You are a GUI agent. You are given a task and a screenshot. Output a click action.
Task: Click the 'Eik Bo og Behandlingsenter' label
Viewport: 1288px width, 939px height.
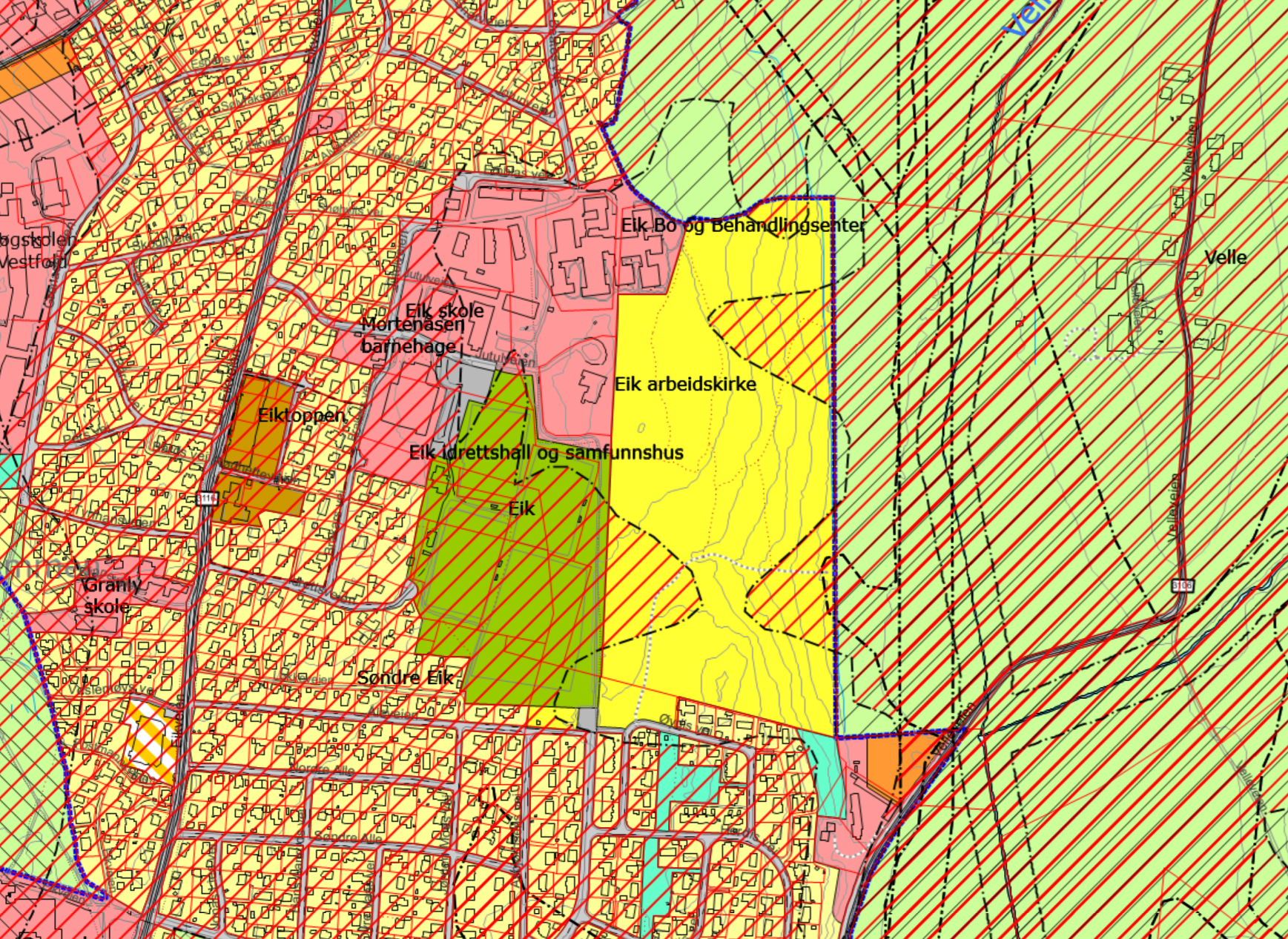(x=743, y=225)
